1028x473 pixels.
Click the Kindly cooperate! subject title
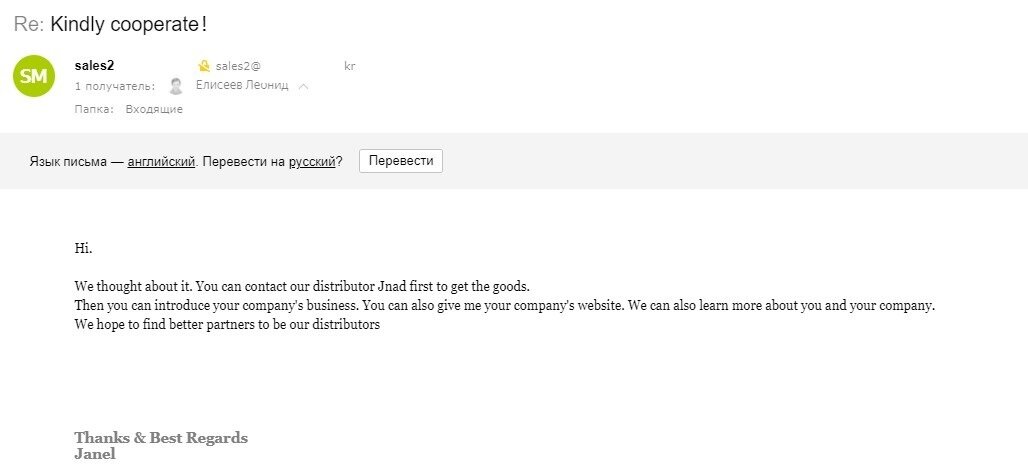[128, 24]
